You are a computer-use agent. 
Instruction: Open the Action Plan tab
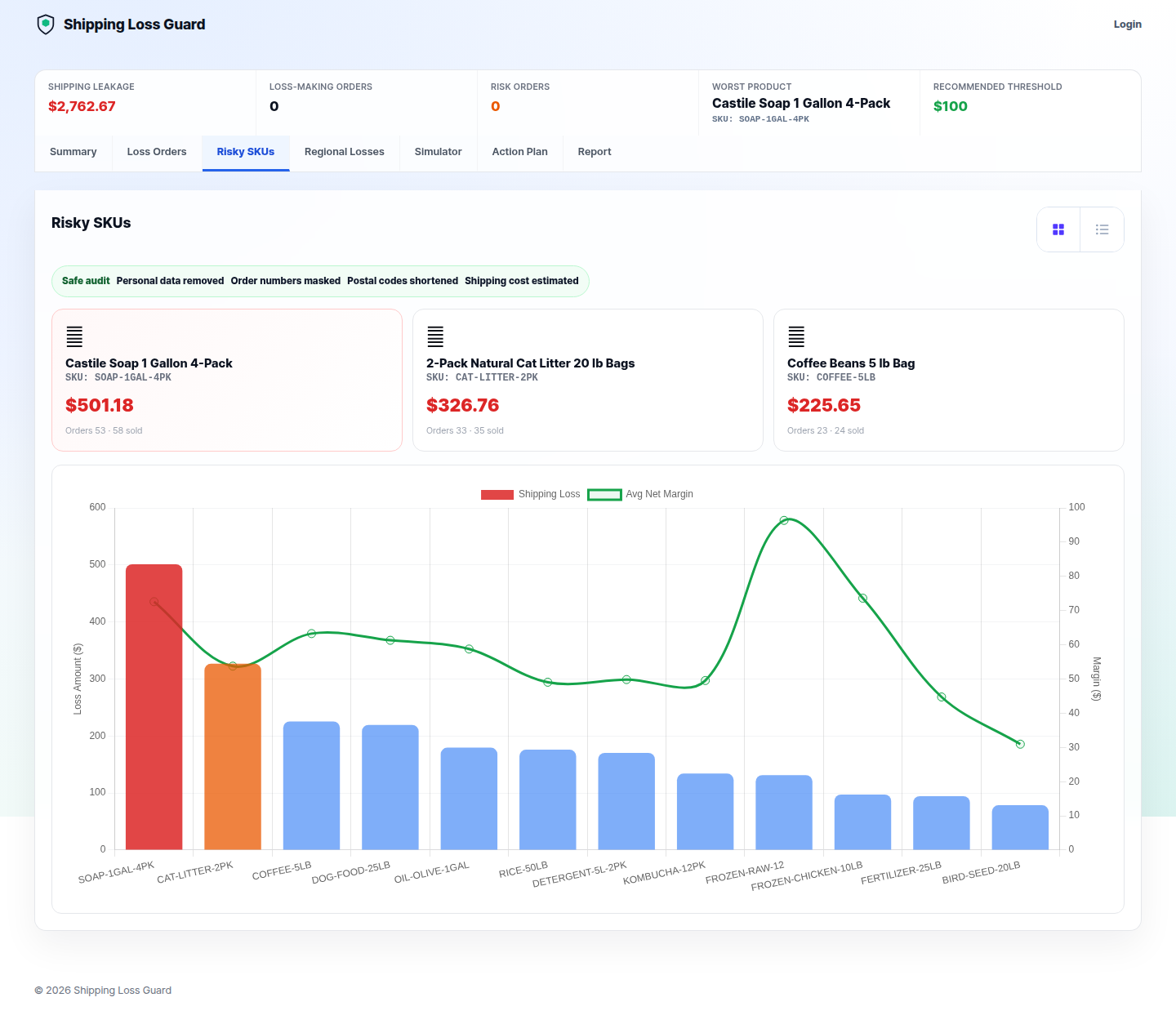point(520,153)
